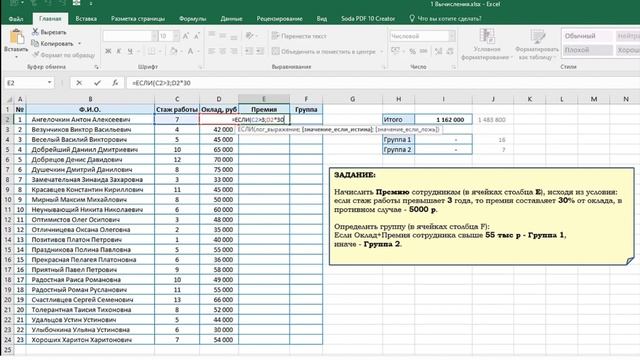Screen dimensions: 640x360
Task: Click the Decrease Decimal icon
Action: (x=450, y=51)
